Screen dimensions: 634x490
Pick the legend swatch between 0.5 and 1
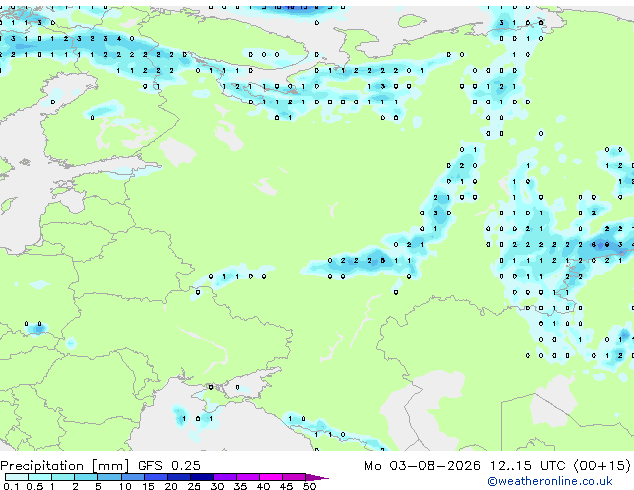point(40,477)
